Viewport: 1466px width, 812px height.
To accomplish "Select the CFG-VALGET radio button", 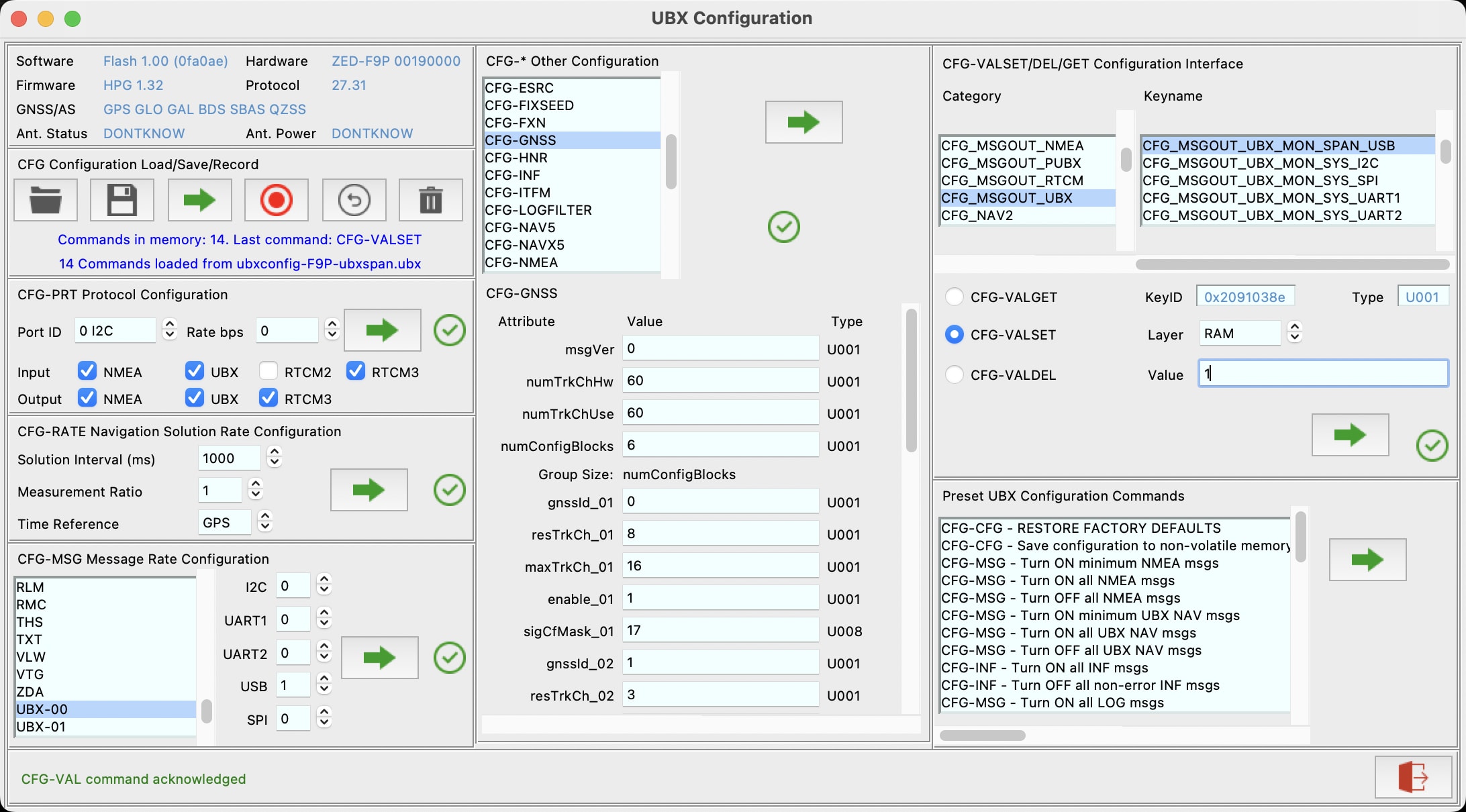I will (954, 297).
